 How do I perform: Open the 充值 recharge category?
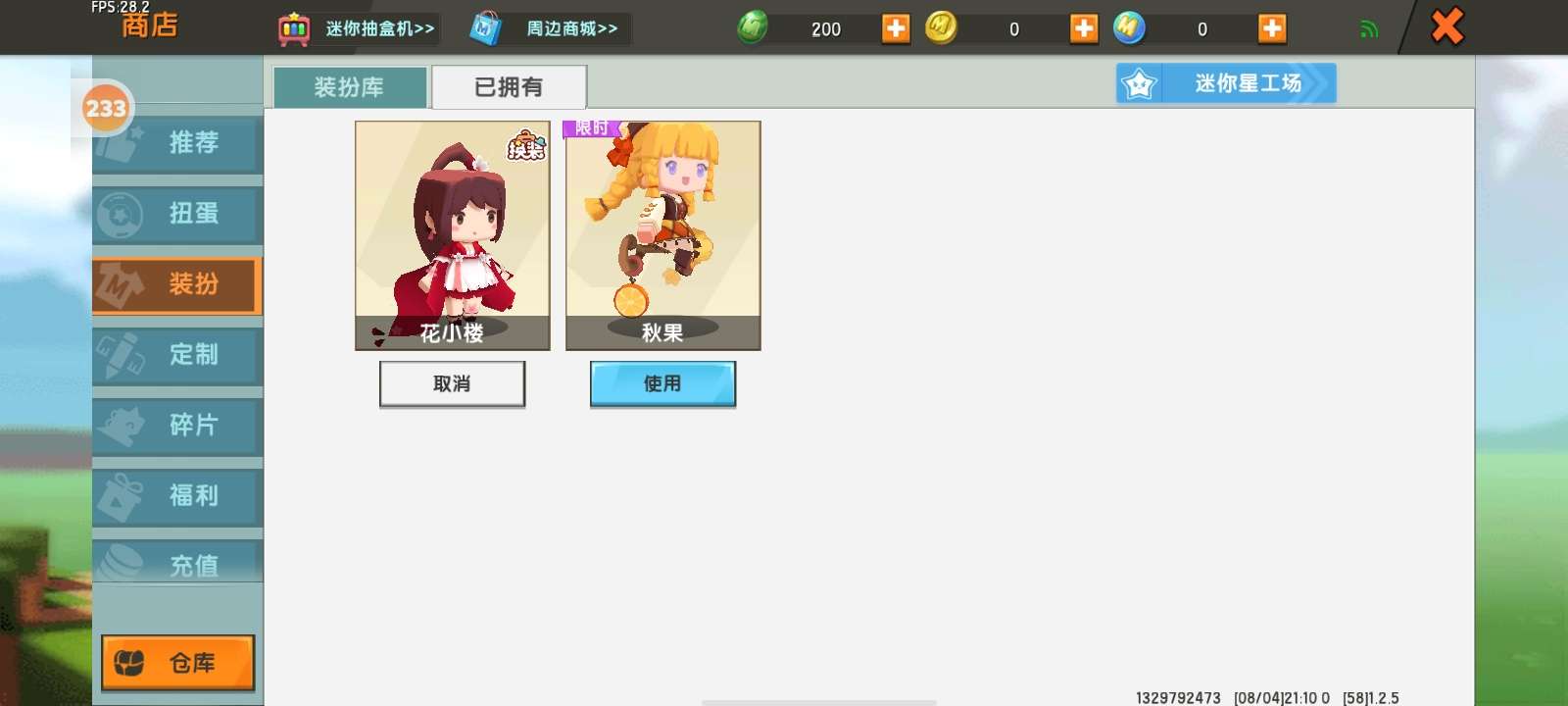tap(177, 561)
